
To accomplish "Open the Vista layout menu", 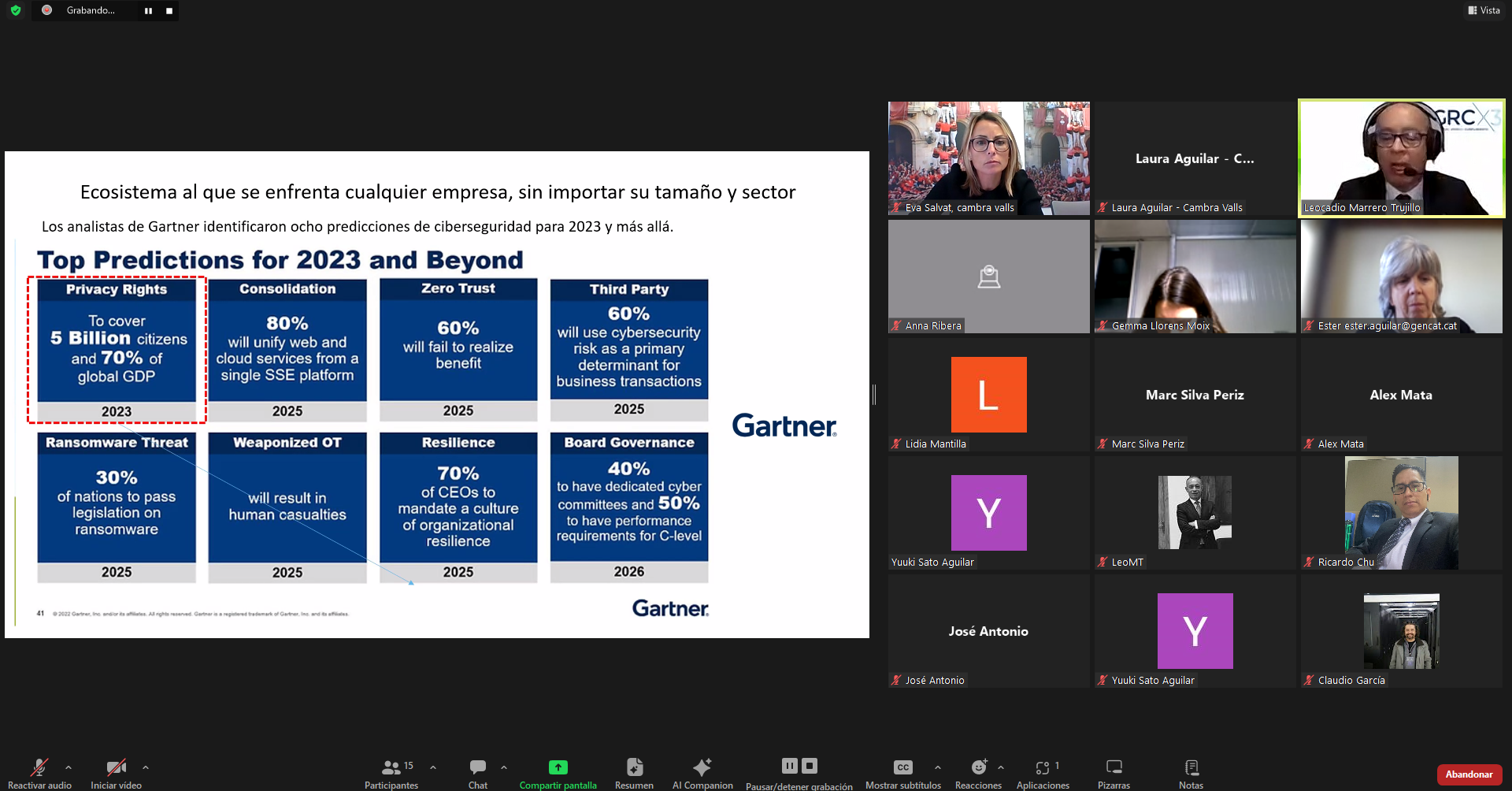I will (1484, 10).
